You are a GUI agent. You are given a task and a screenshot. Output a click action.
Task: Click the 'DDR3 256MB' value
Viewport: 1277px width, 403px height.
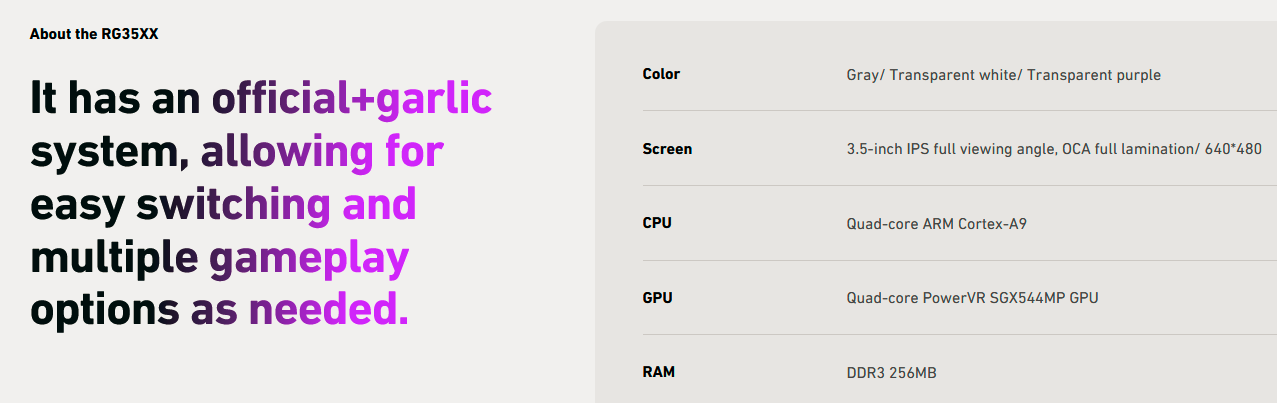coord(891,373)
